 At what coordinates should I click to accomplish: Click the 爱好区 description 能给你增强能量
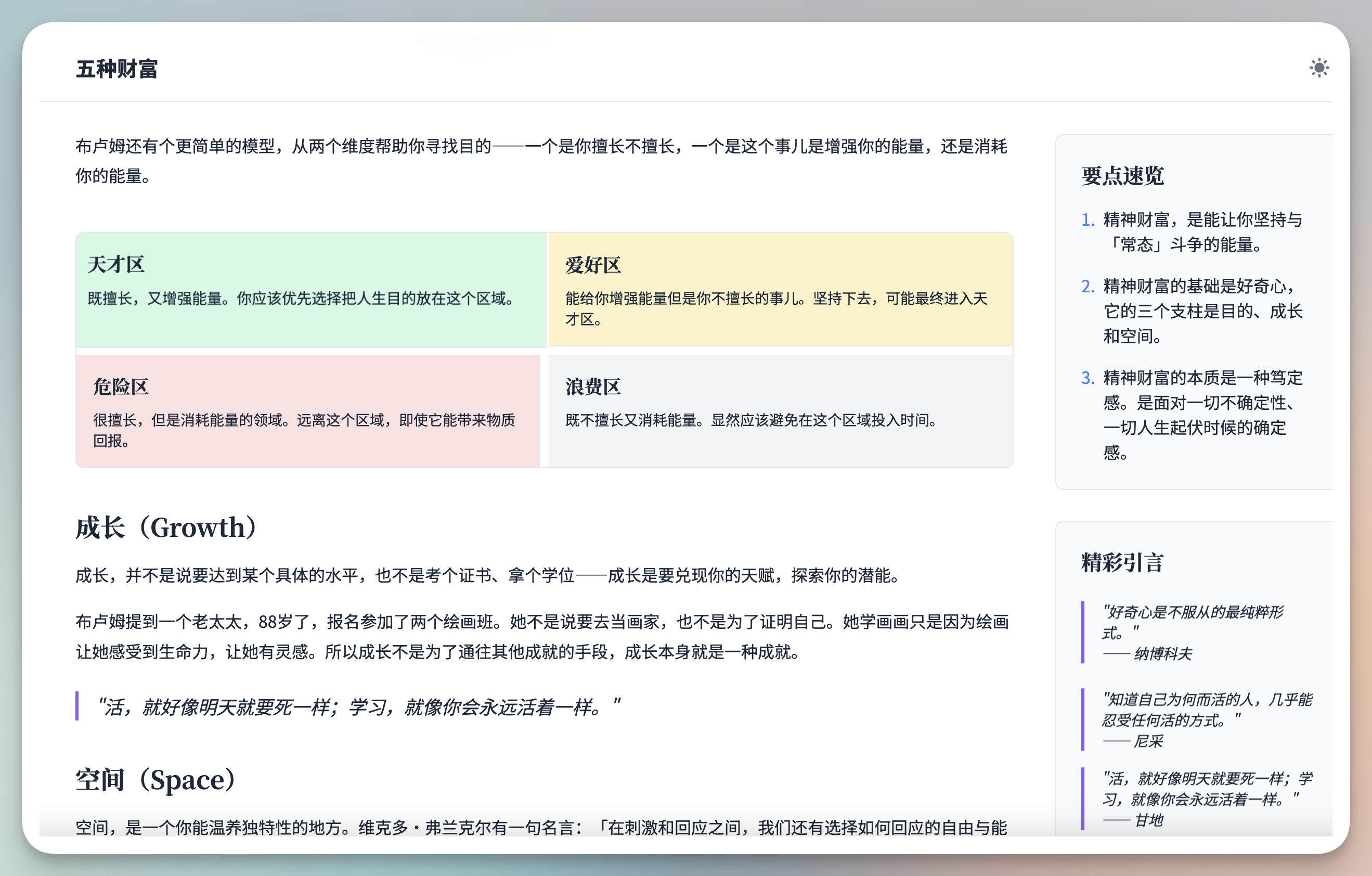click(776, 308)
